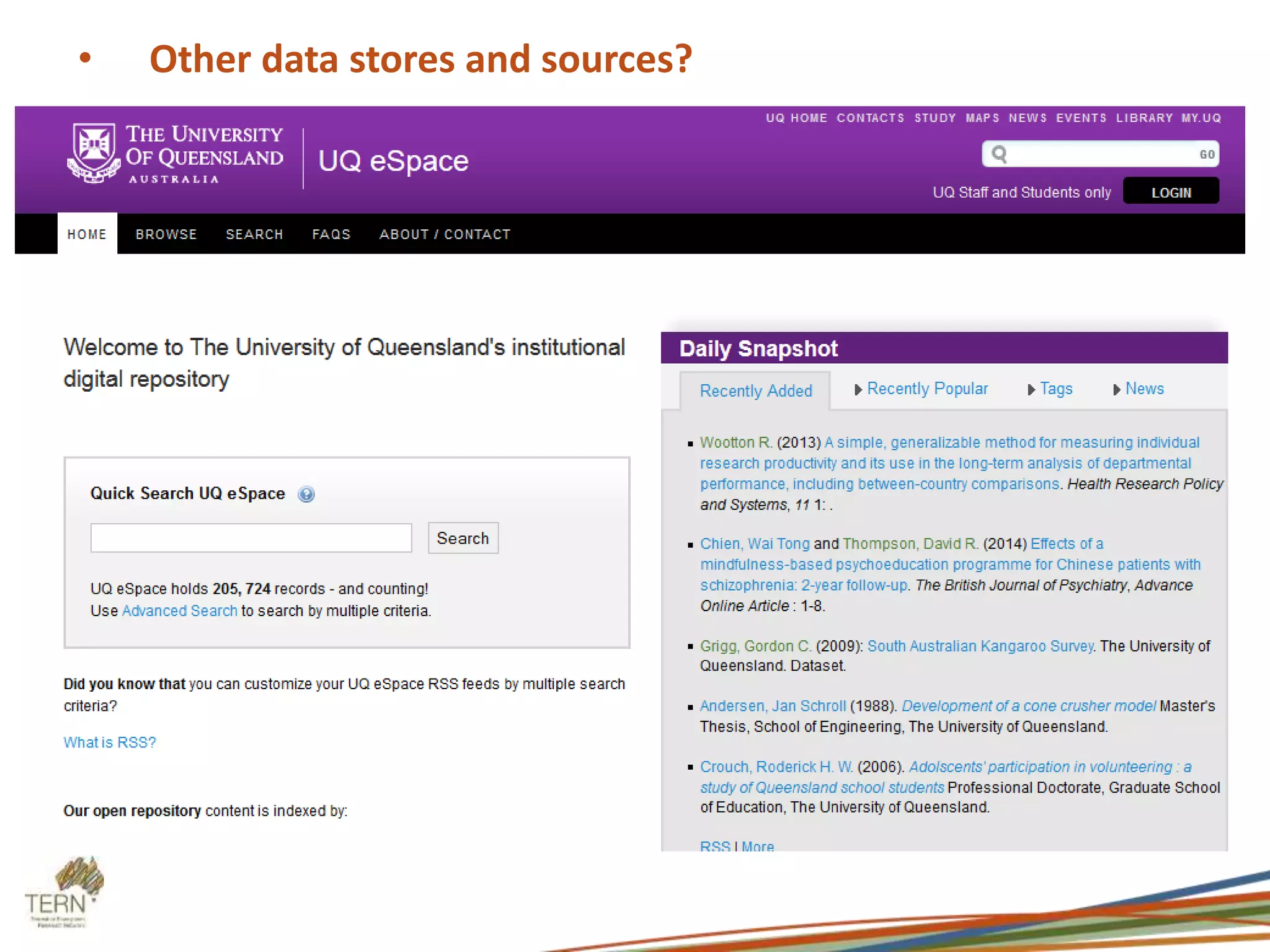Click the UQ eSpace site title

click(x=393, y=161)
